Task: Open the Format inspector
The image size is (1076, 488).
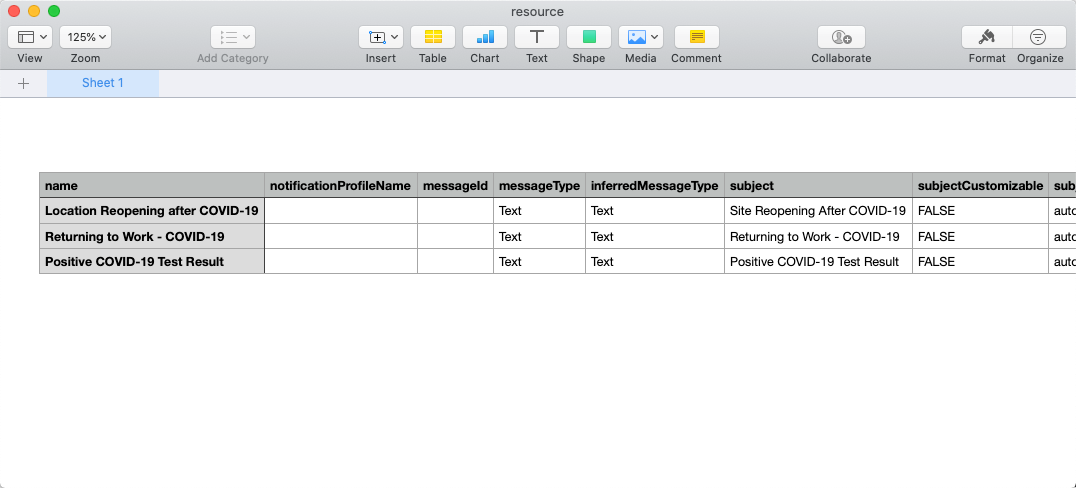Action: [x=987, y=37]
